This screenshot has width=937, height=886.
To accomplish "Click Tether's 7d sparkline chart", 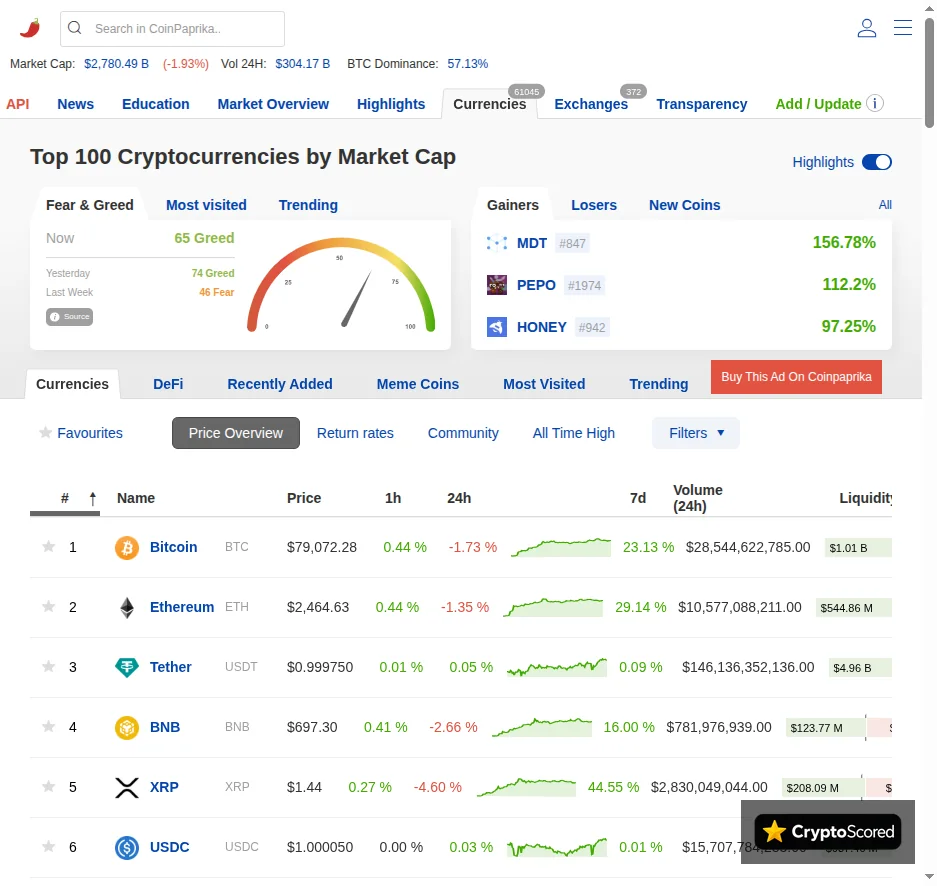I will point(556,667).
